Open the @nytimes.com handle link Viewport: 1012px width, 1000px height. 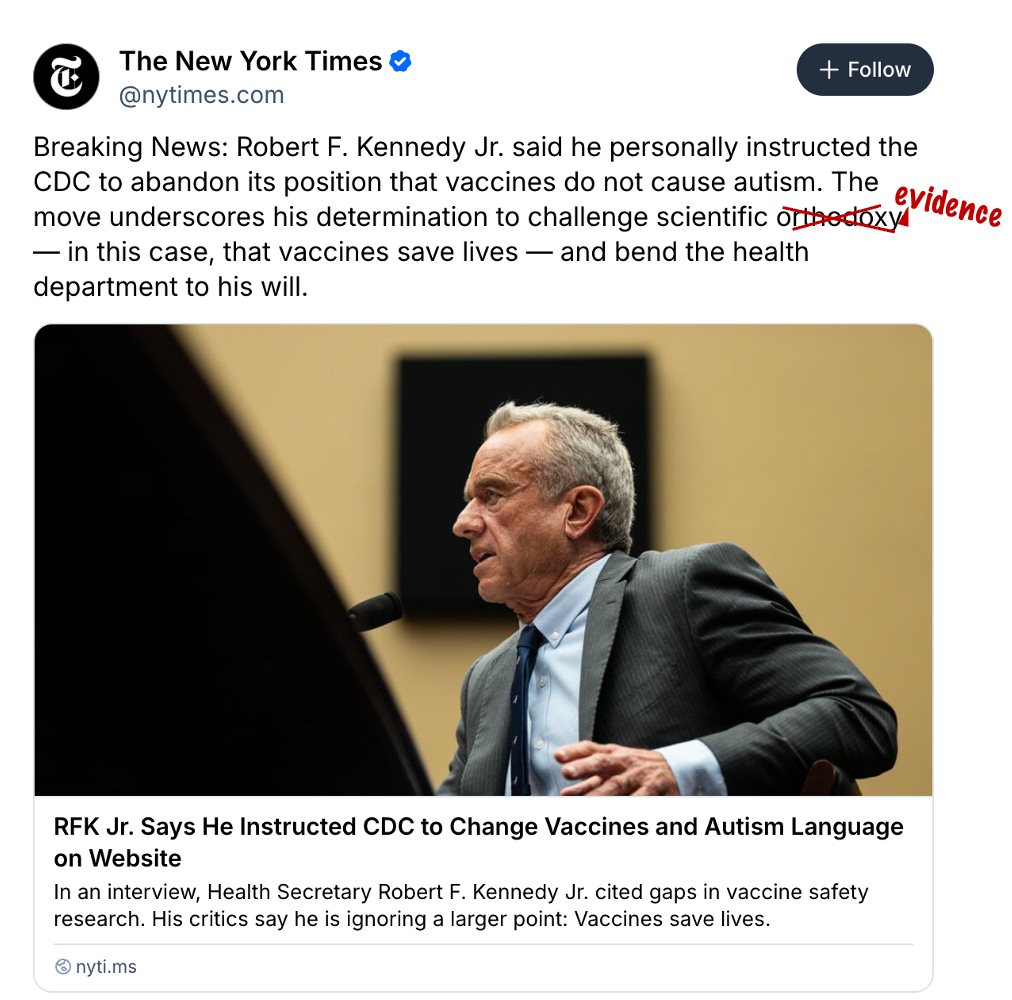point(201,96)
